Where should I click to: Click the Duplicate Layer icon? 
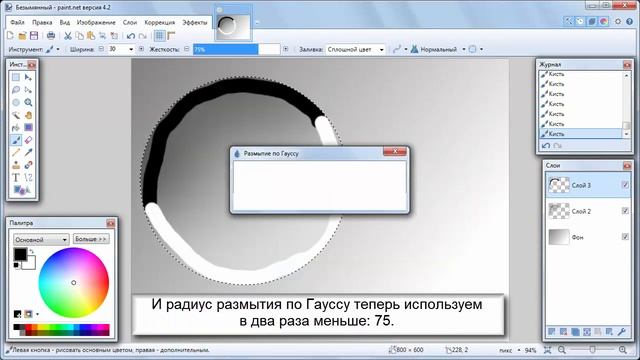[575, 332]
